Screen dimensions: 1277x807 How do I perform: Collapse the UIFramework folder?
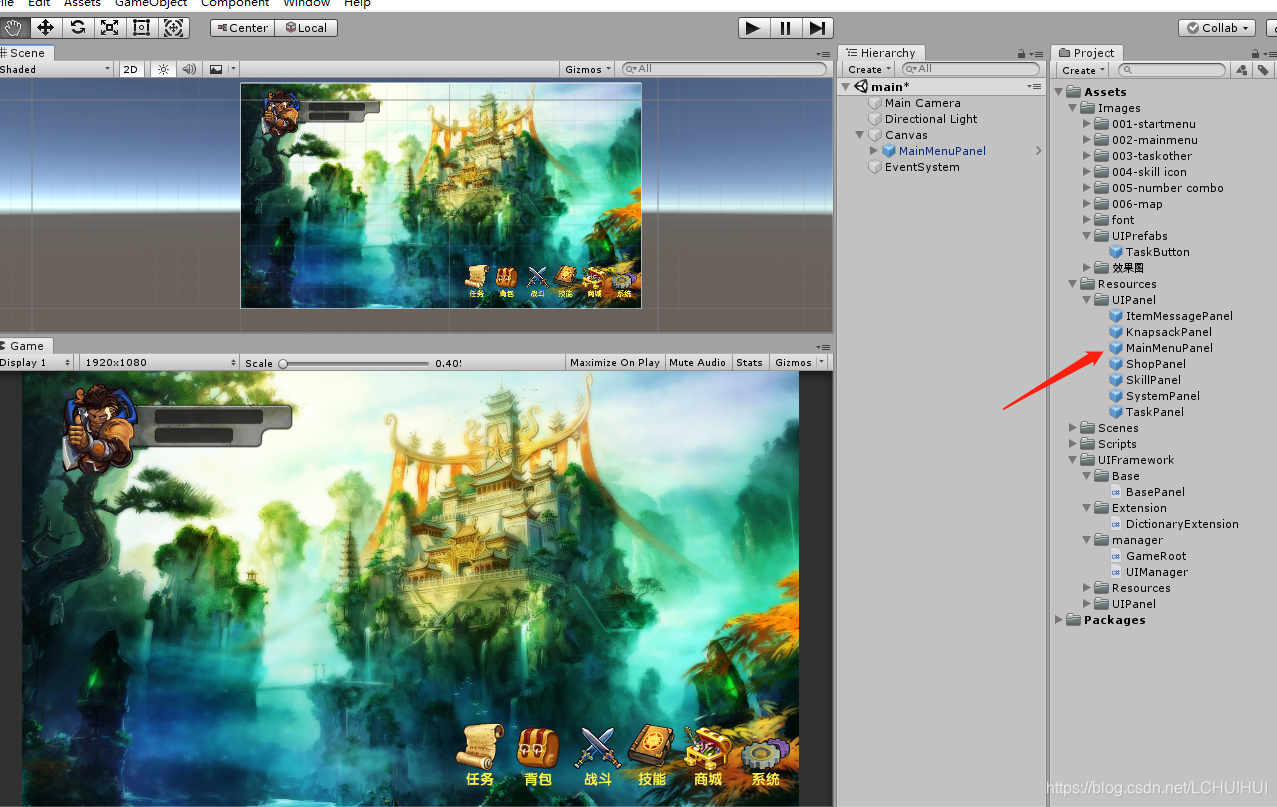(1074, 460)
